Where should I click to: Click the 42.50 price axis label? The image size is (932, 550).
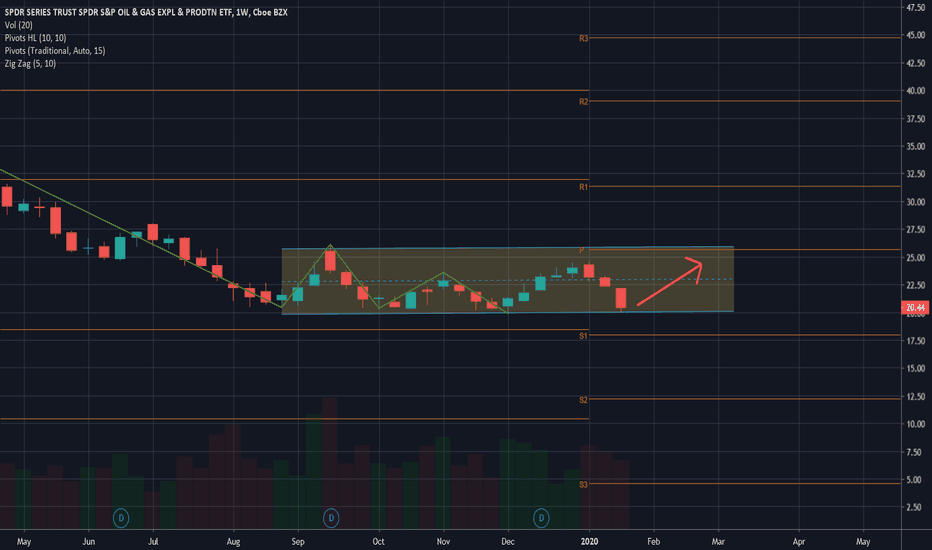tap(915, 63)
